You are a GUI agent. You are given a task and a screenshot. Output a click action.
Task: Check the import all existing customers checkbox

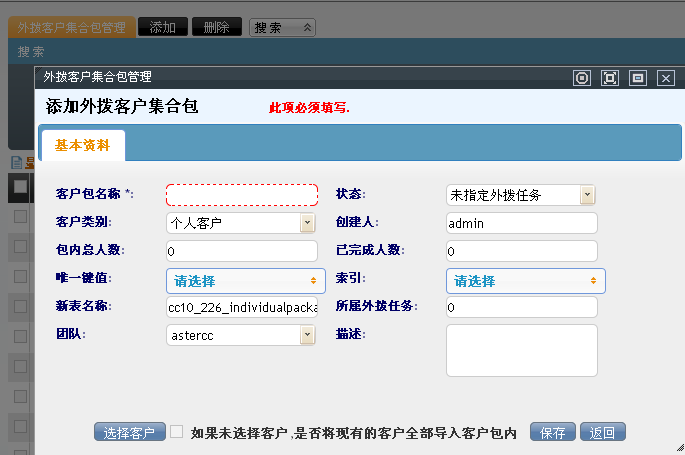click(177, 432)
